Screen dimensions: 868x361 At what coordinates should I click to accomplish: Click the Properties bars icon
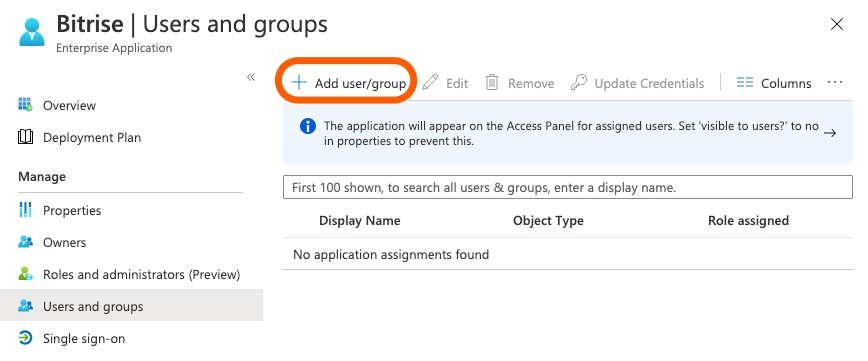pyautogui.click(x=25, y=210)
